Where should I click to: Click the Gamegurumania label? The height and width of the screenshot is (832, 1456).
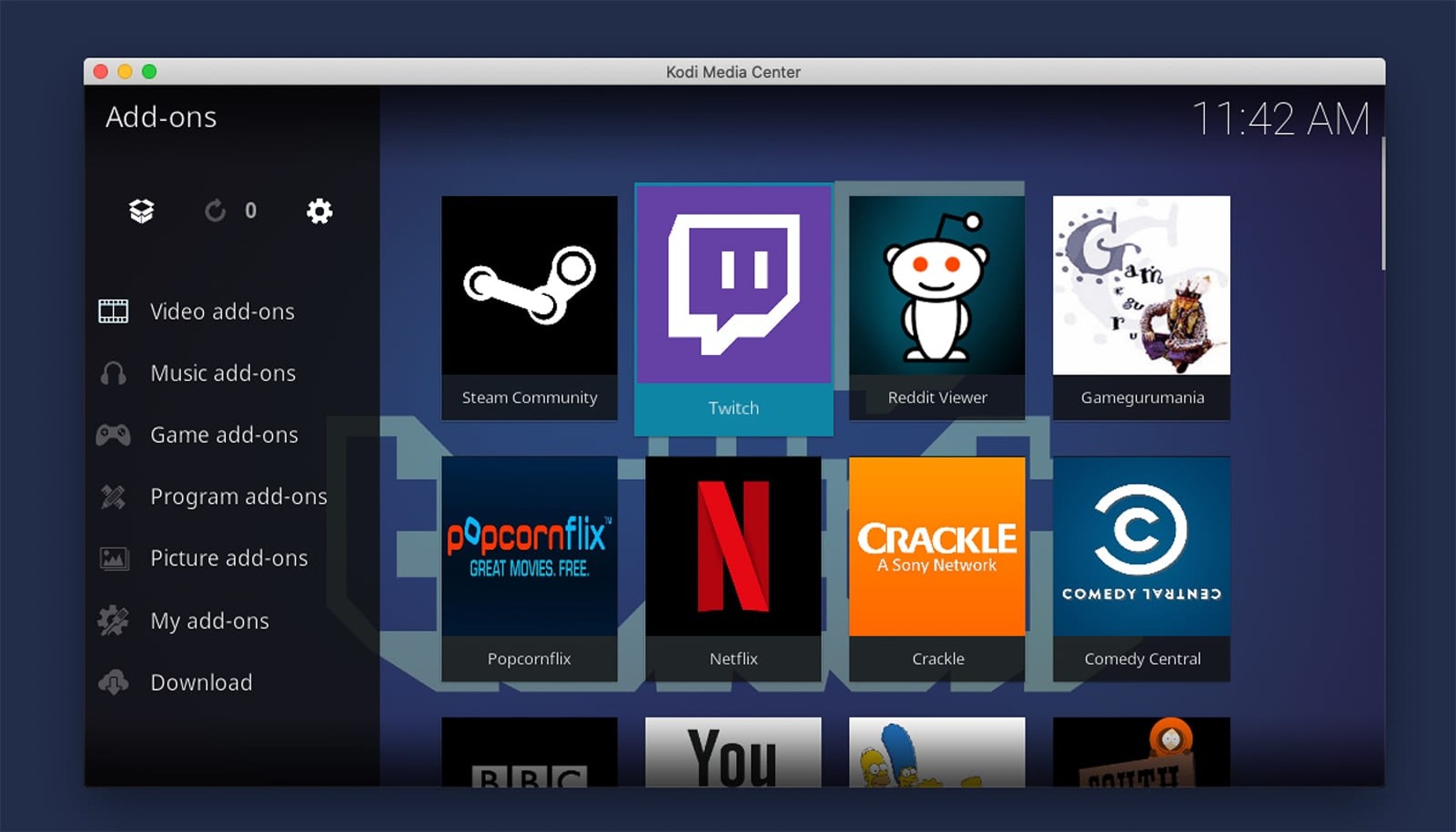click(x=1142, y=397)
